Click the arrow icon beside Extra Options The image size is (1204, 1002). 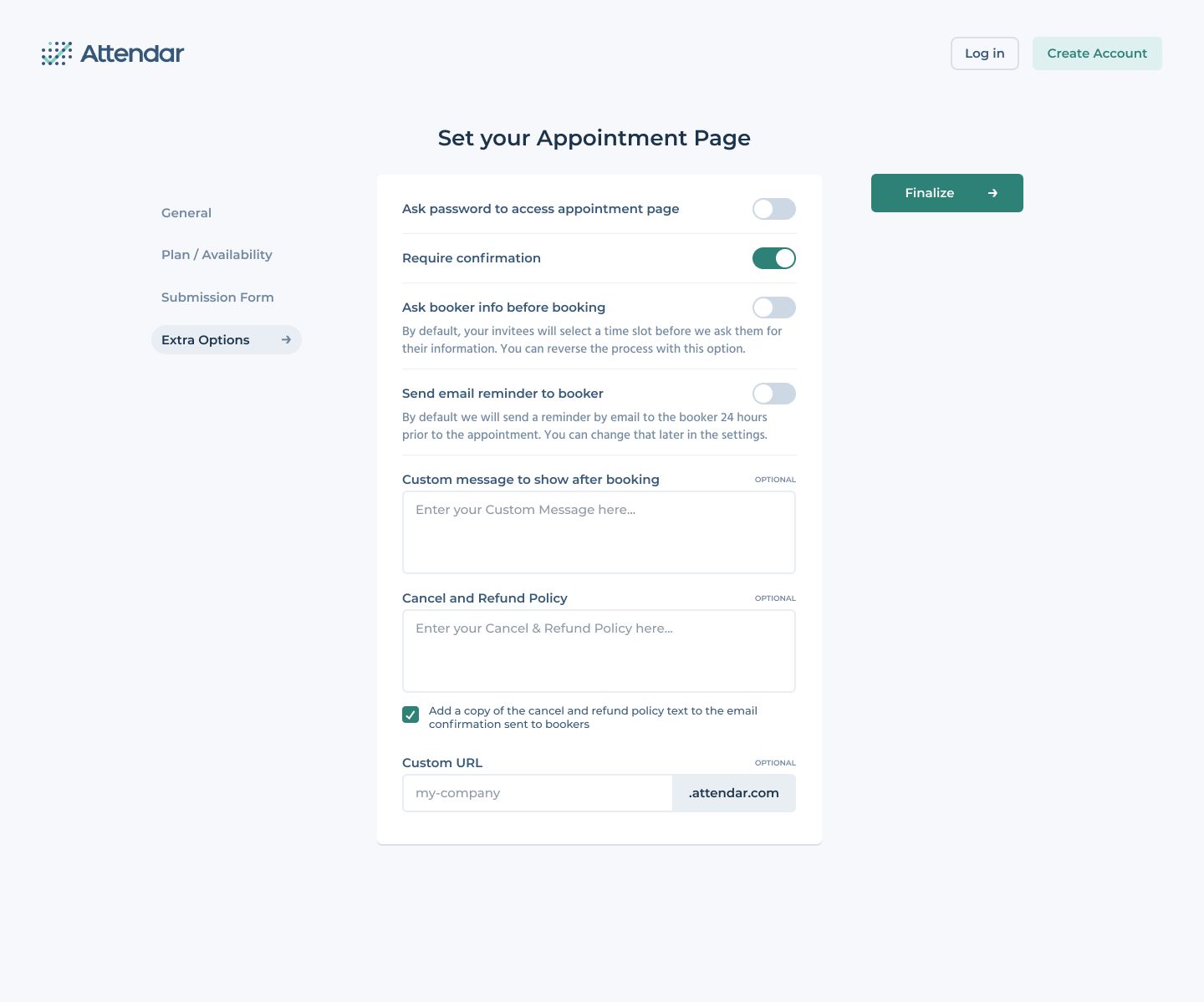(x=286, y=339)
